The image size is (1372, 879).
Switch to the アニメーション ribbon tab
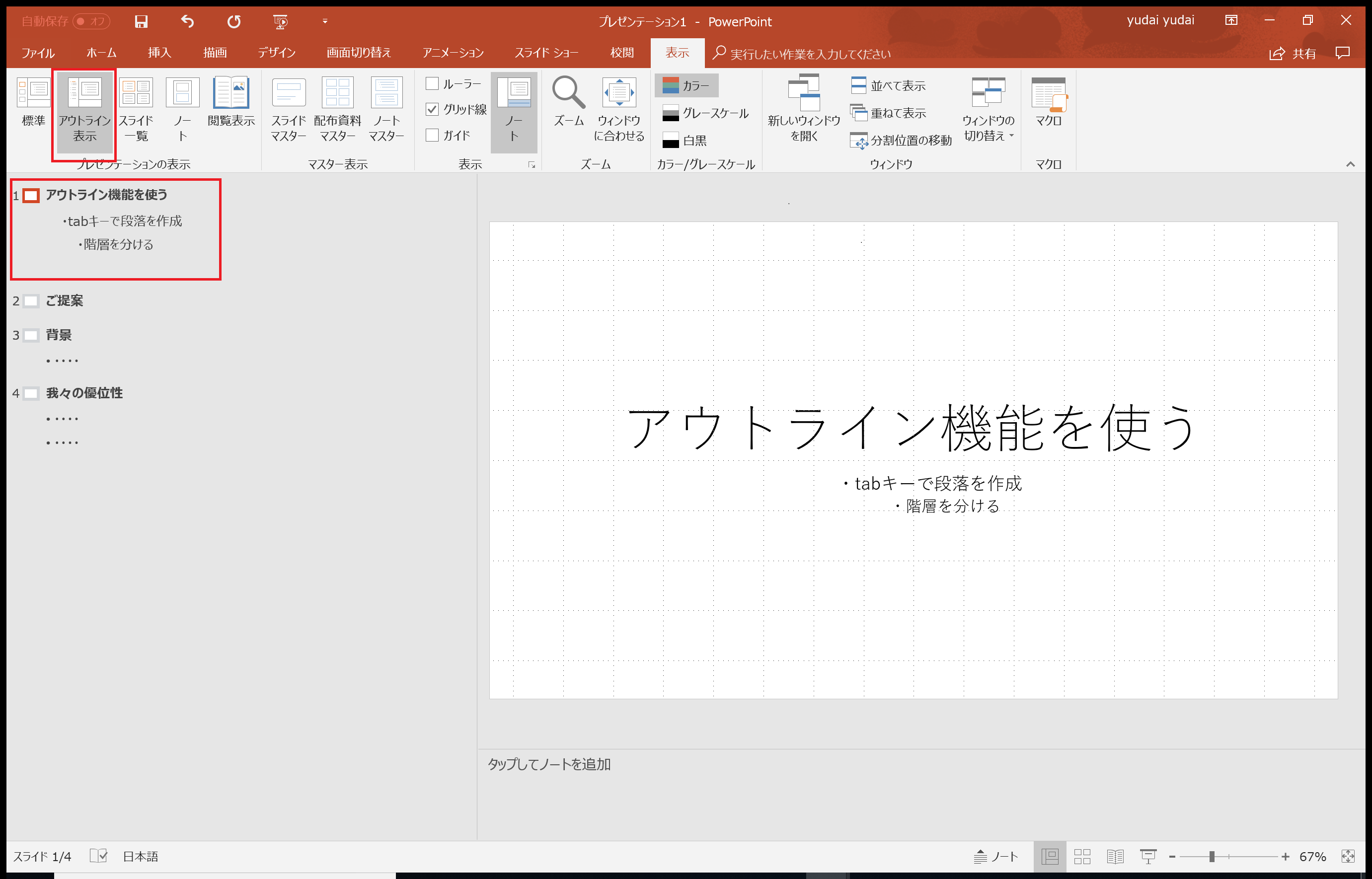pos(454,53)
